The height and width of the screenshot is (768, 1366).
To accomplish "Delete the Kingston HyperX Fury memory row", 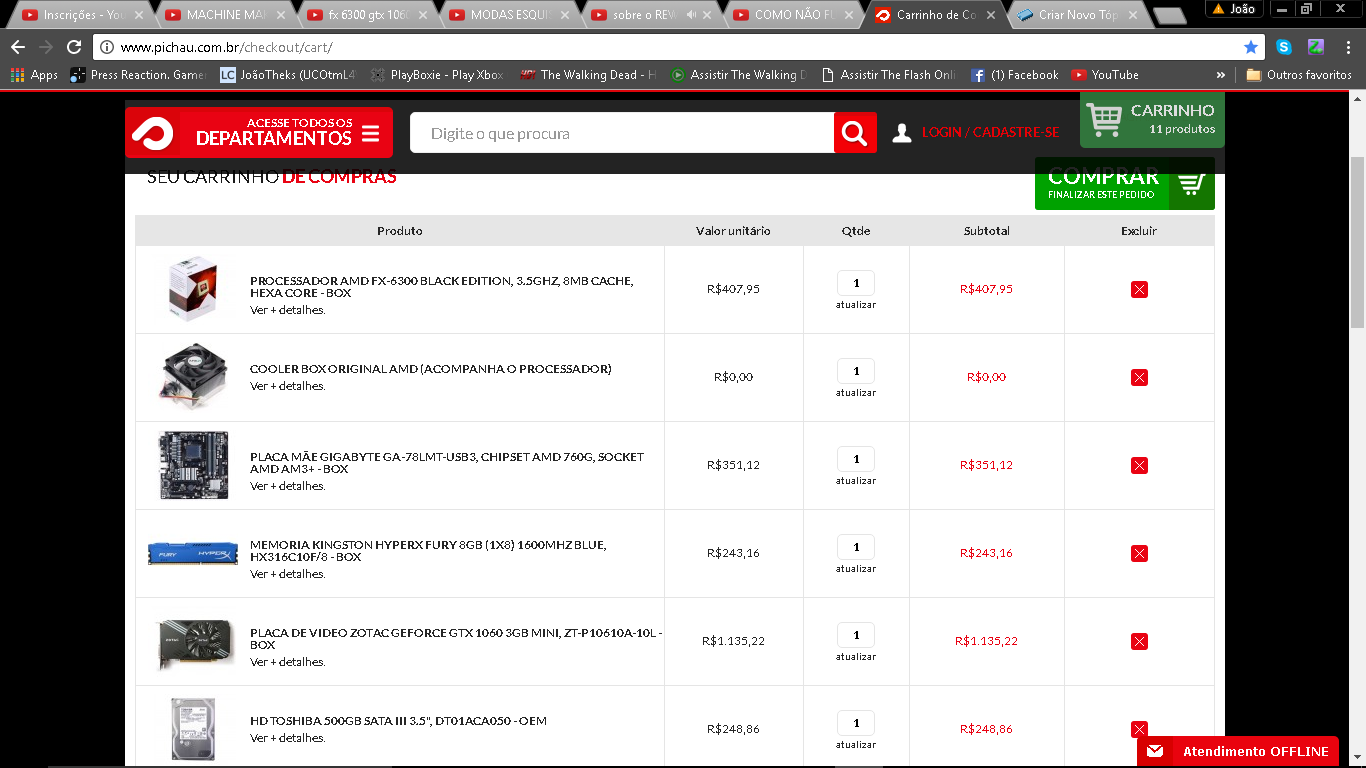I will click(x=1139, y=553).
